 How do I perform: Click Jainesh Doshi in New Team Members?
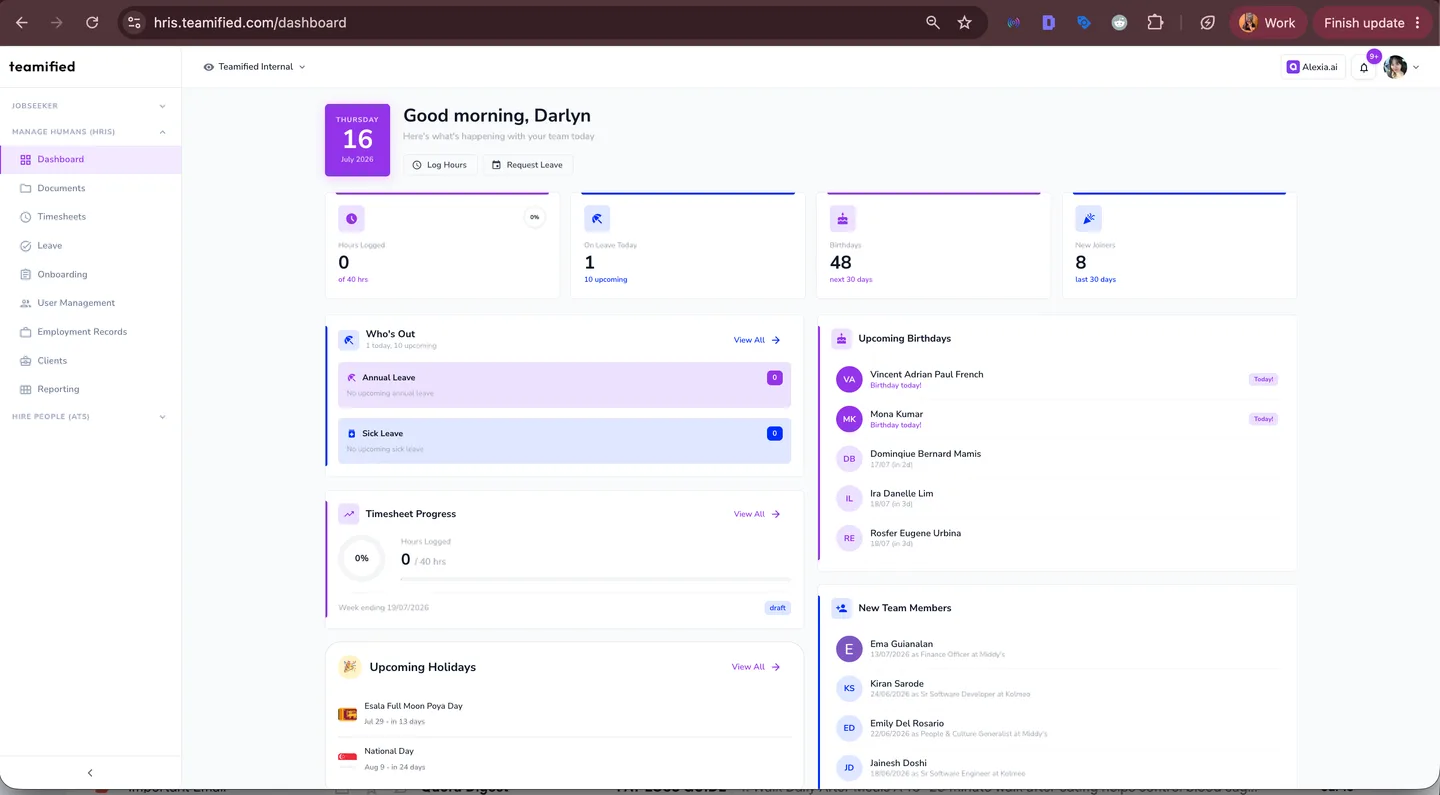pos(1057,768)
